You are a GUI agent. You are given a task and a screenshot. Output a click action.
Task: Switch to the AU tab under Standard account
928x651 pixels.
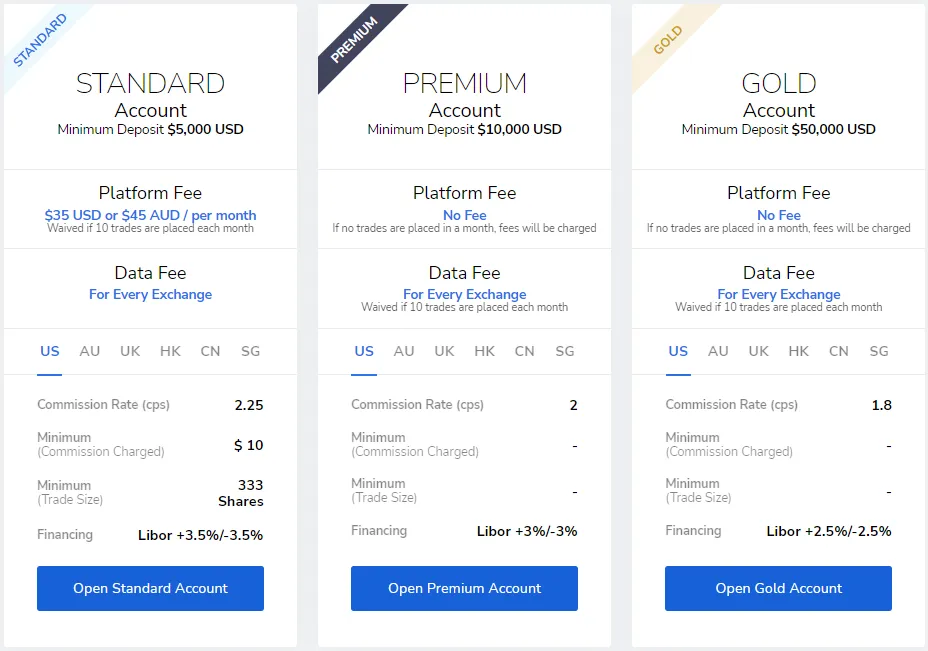89,351
